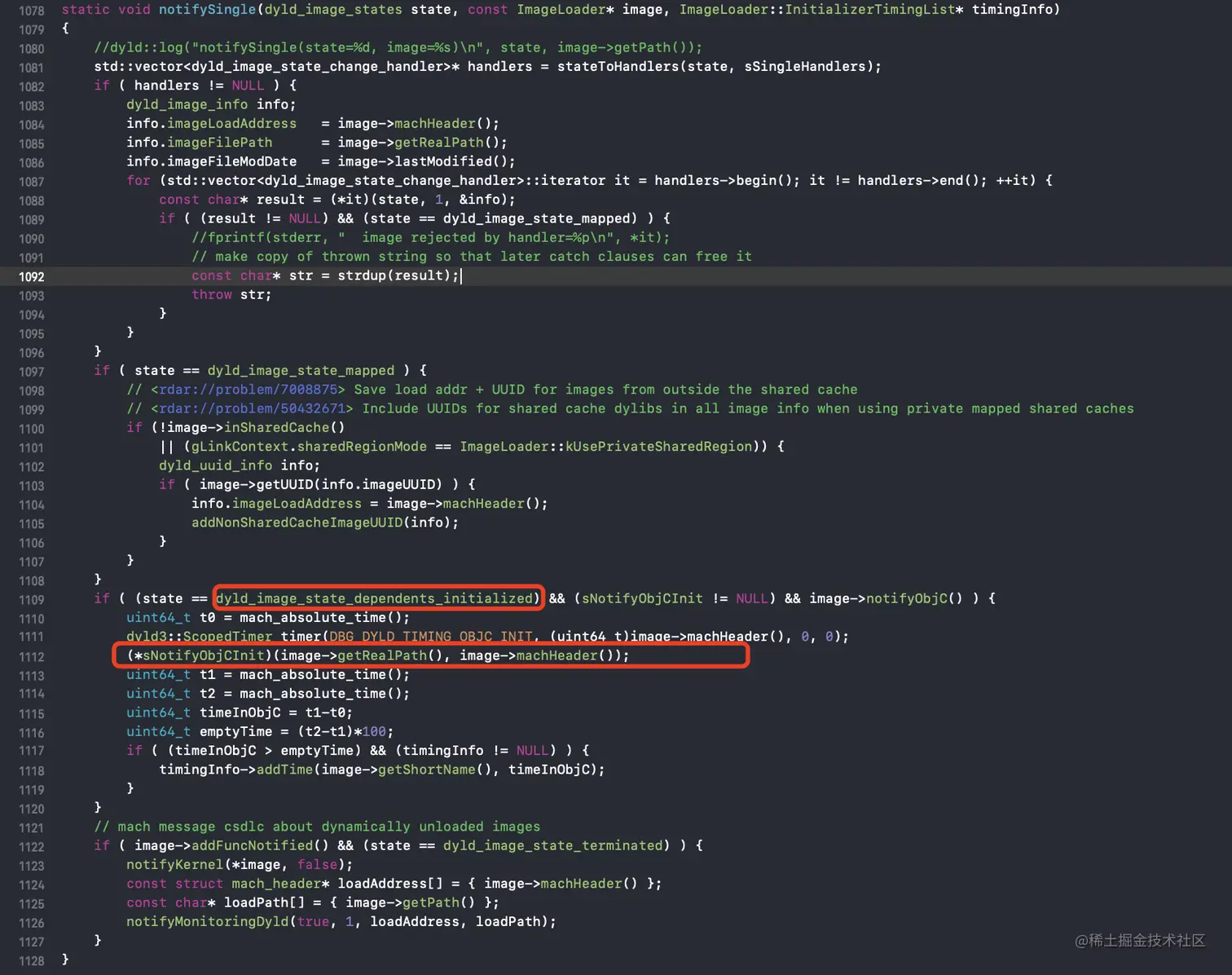Click sSingleHandlers argument on line 1081
This screenshot has width=1232, height=975.
coord(804,67)
